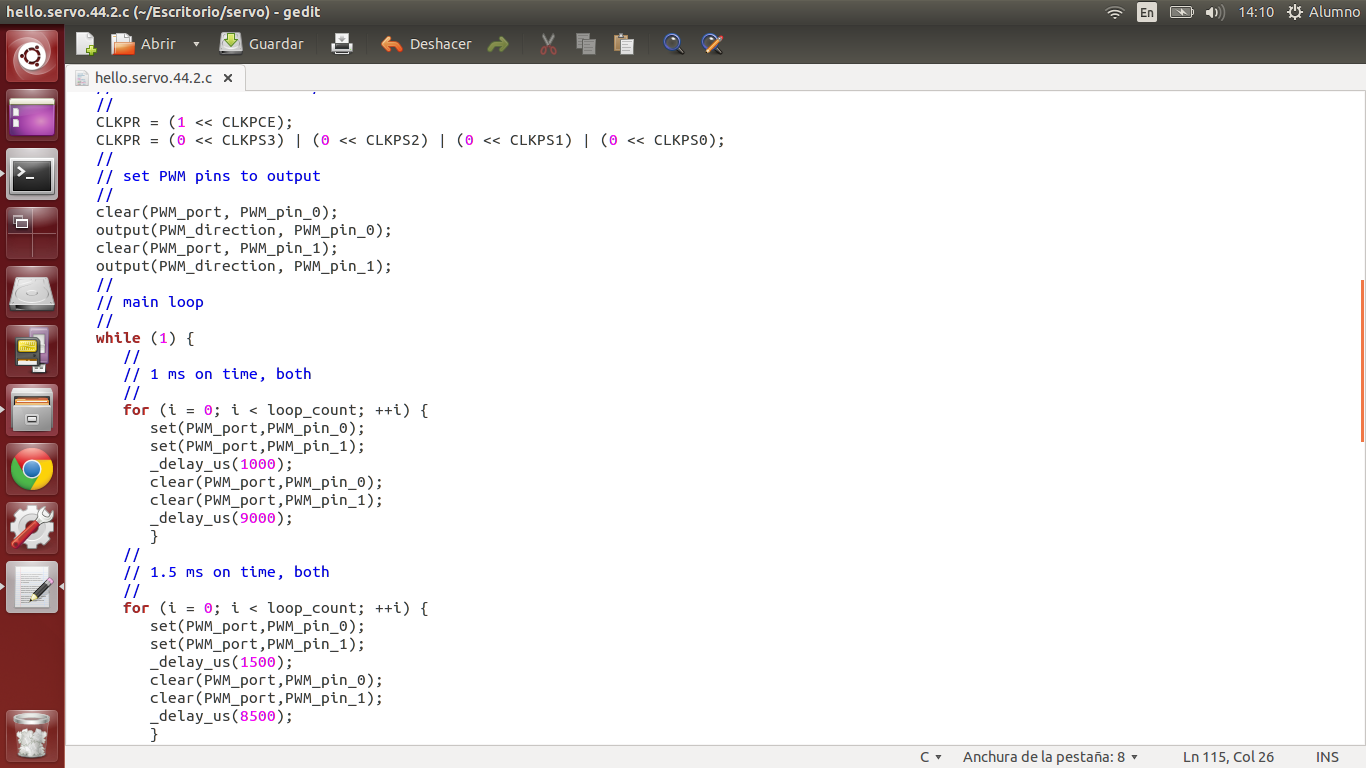Open workspace switcher in launcher

(x=33, y=234)
